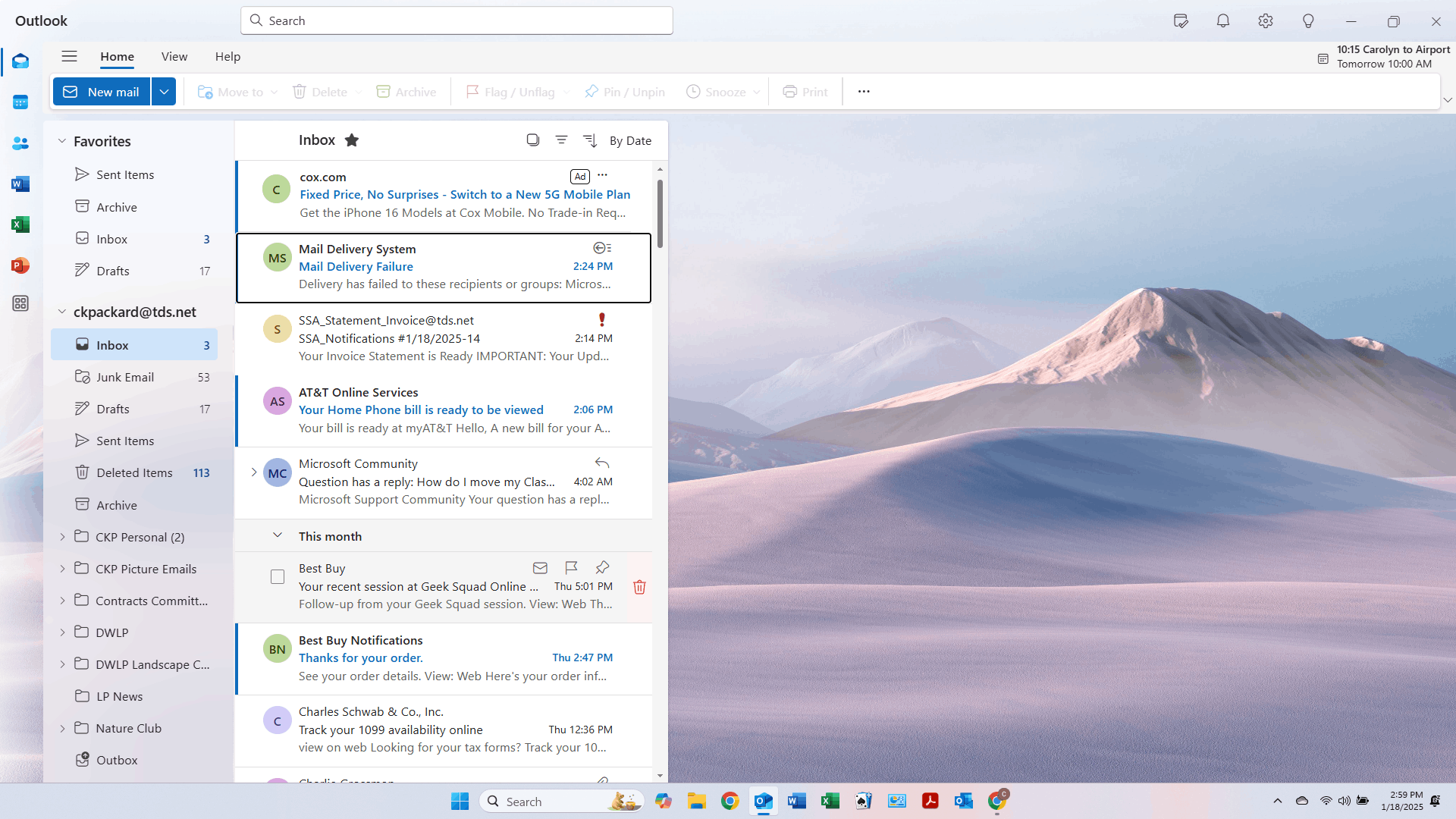
Task: Switch to the View tab
Action: (174, 56)
